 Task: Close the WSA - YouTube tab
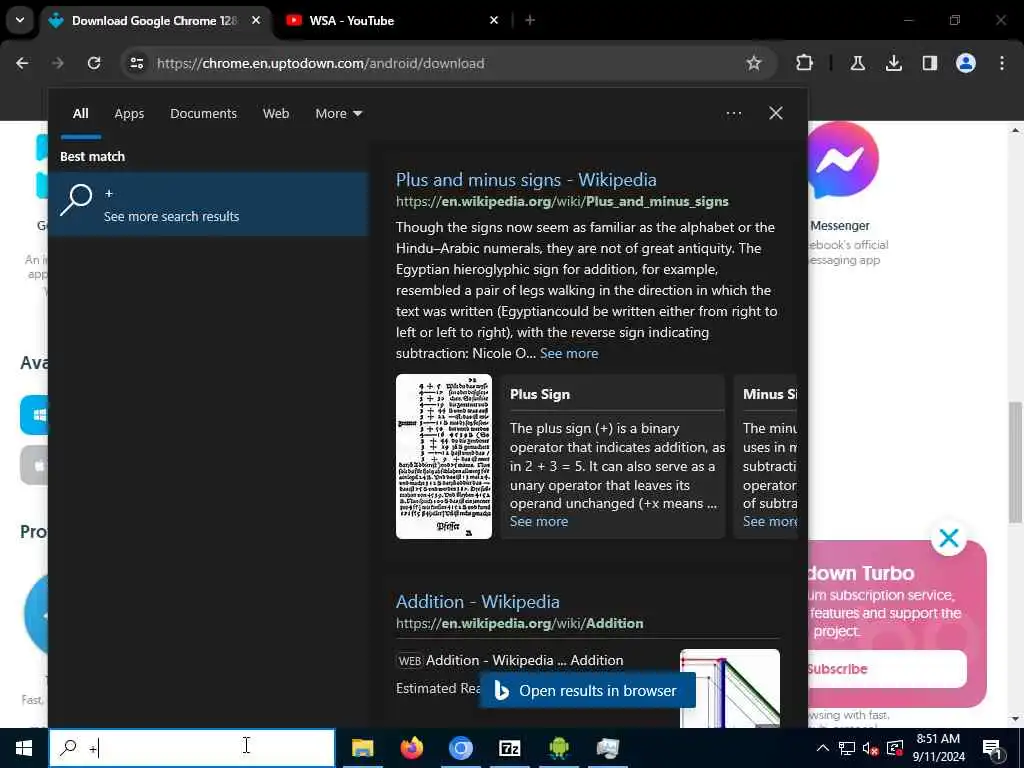pos(494,20)
